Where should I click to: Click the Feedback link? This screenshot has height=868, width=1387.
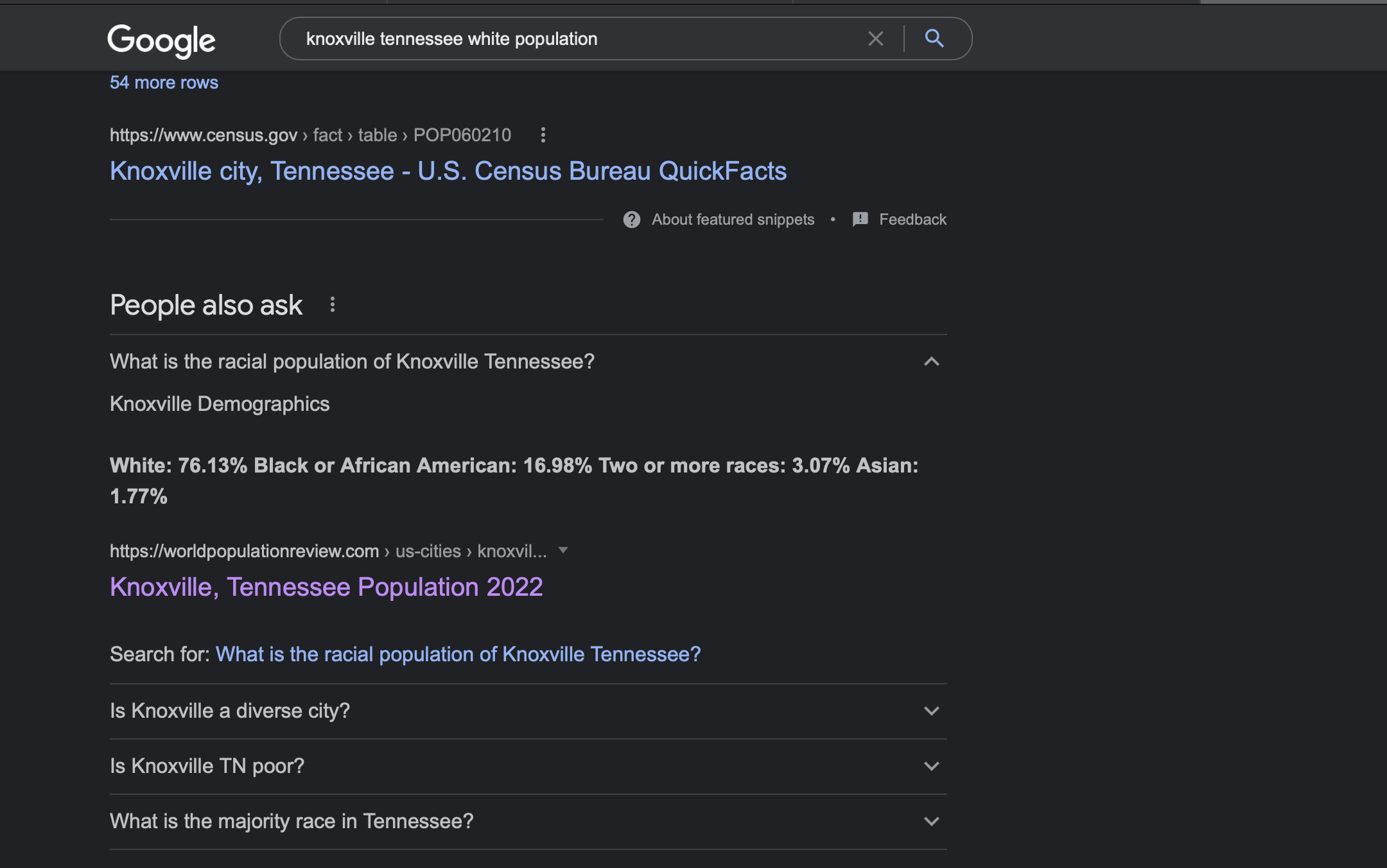coord(912,220)
